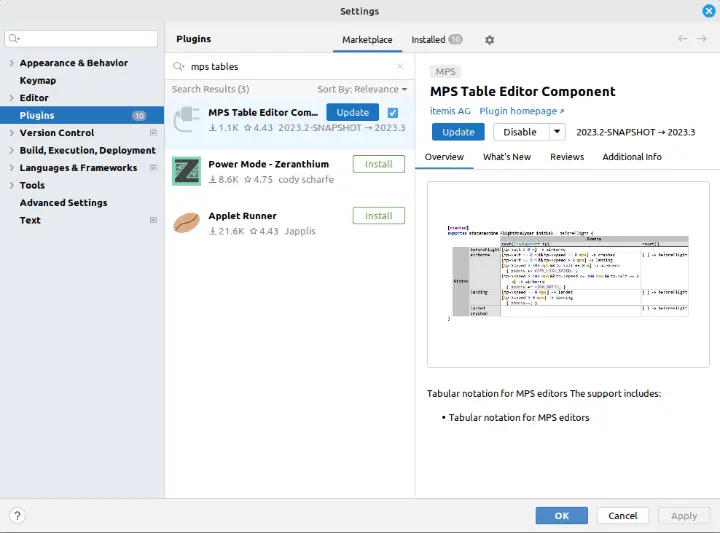Select Advanced Settings in the tree
Screen dimensions: 720x533
coord(63,202)
